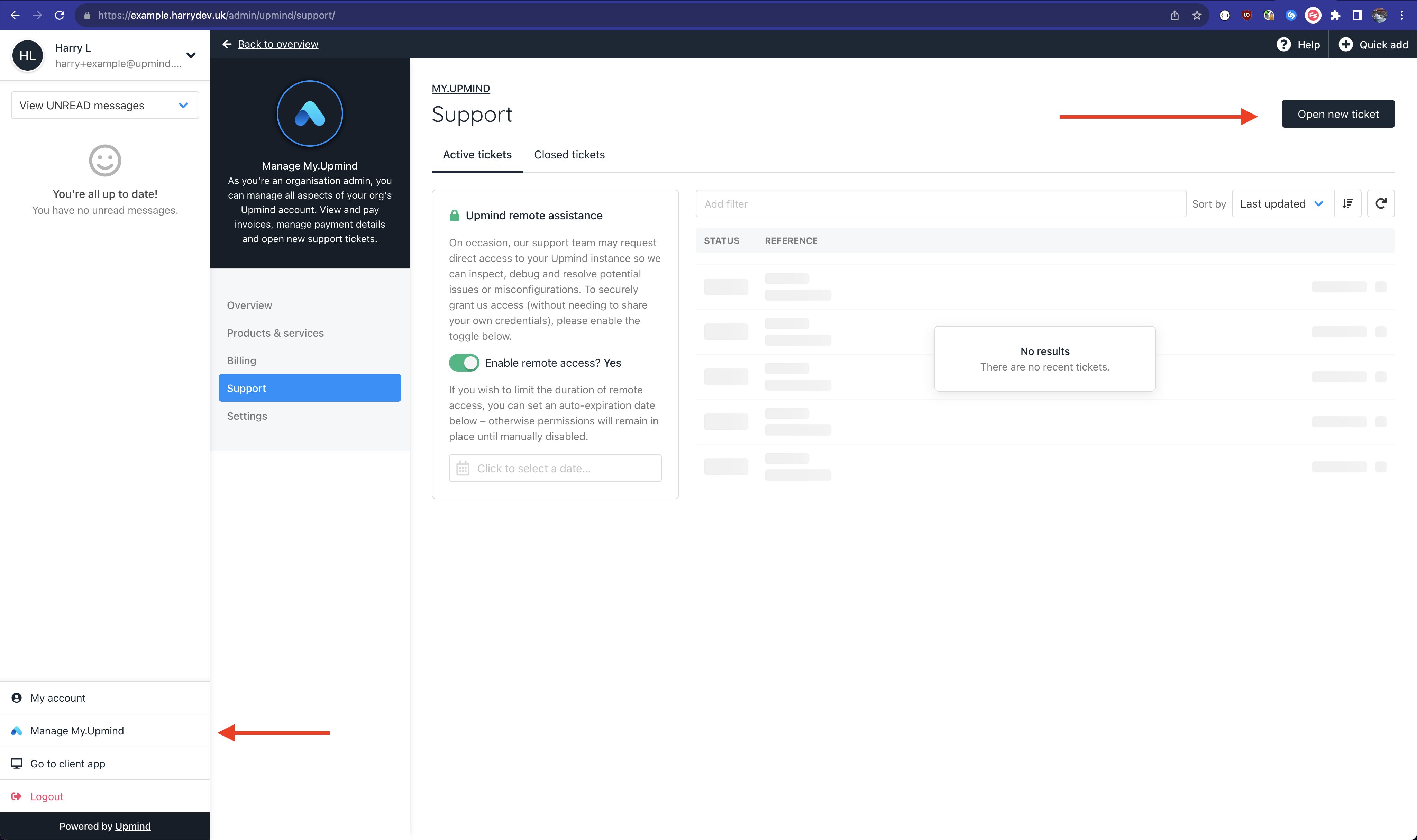Click the Logout option
Screen dimensions: 1417x840
[x=46, y=796]
